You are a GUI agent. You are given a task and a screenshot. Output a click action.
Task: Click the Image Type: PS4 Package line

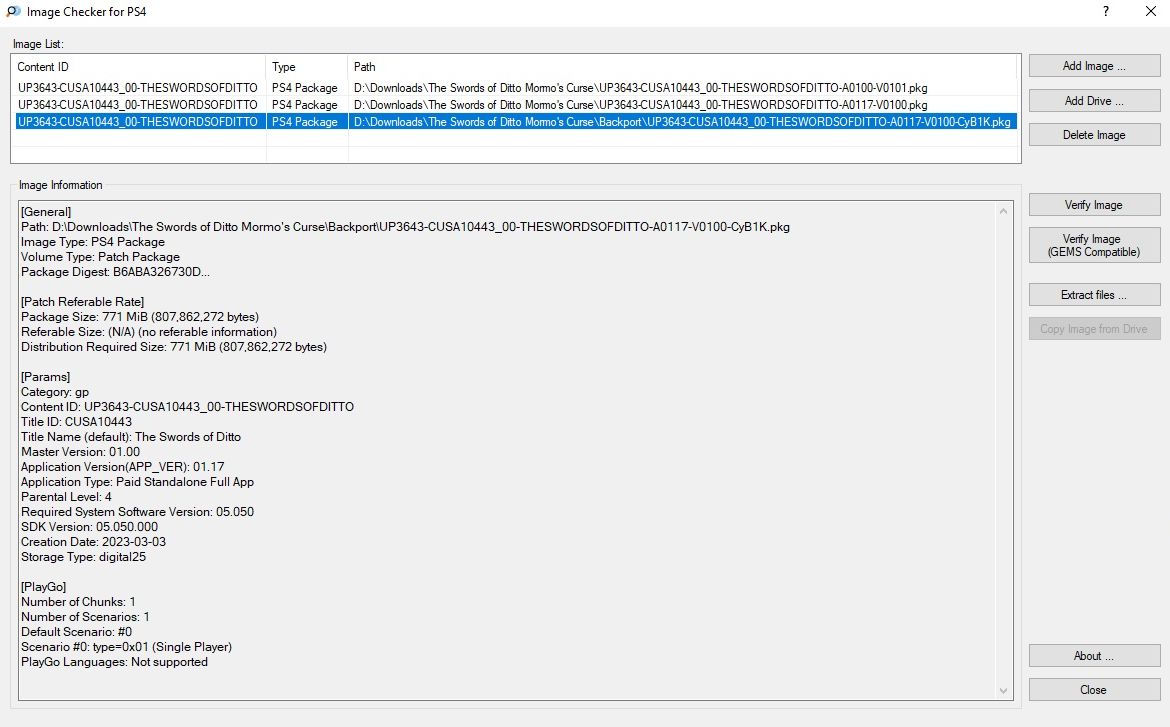[93, 243]
